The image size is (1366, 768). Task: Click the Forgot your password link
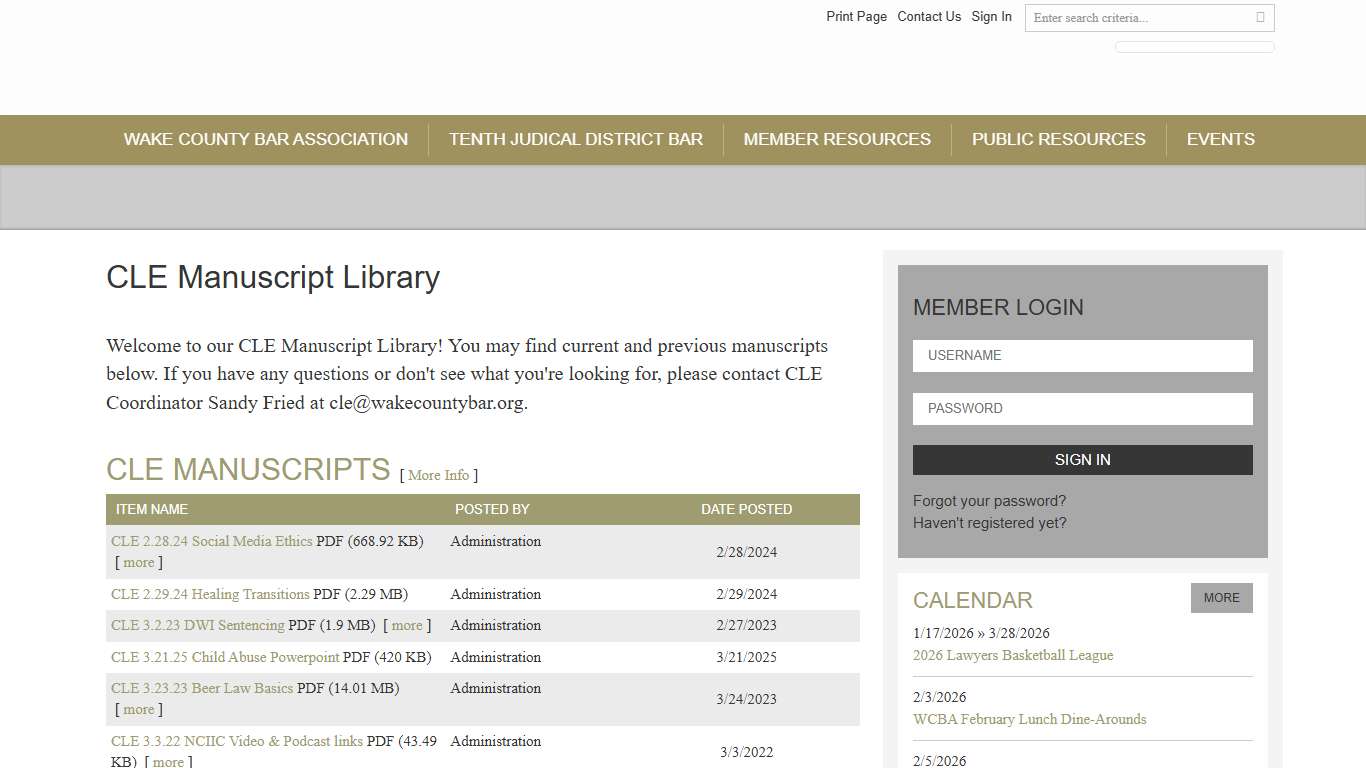[x=989, y=500]
